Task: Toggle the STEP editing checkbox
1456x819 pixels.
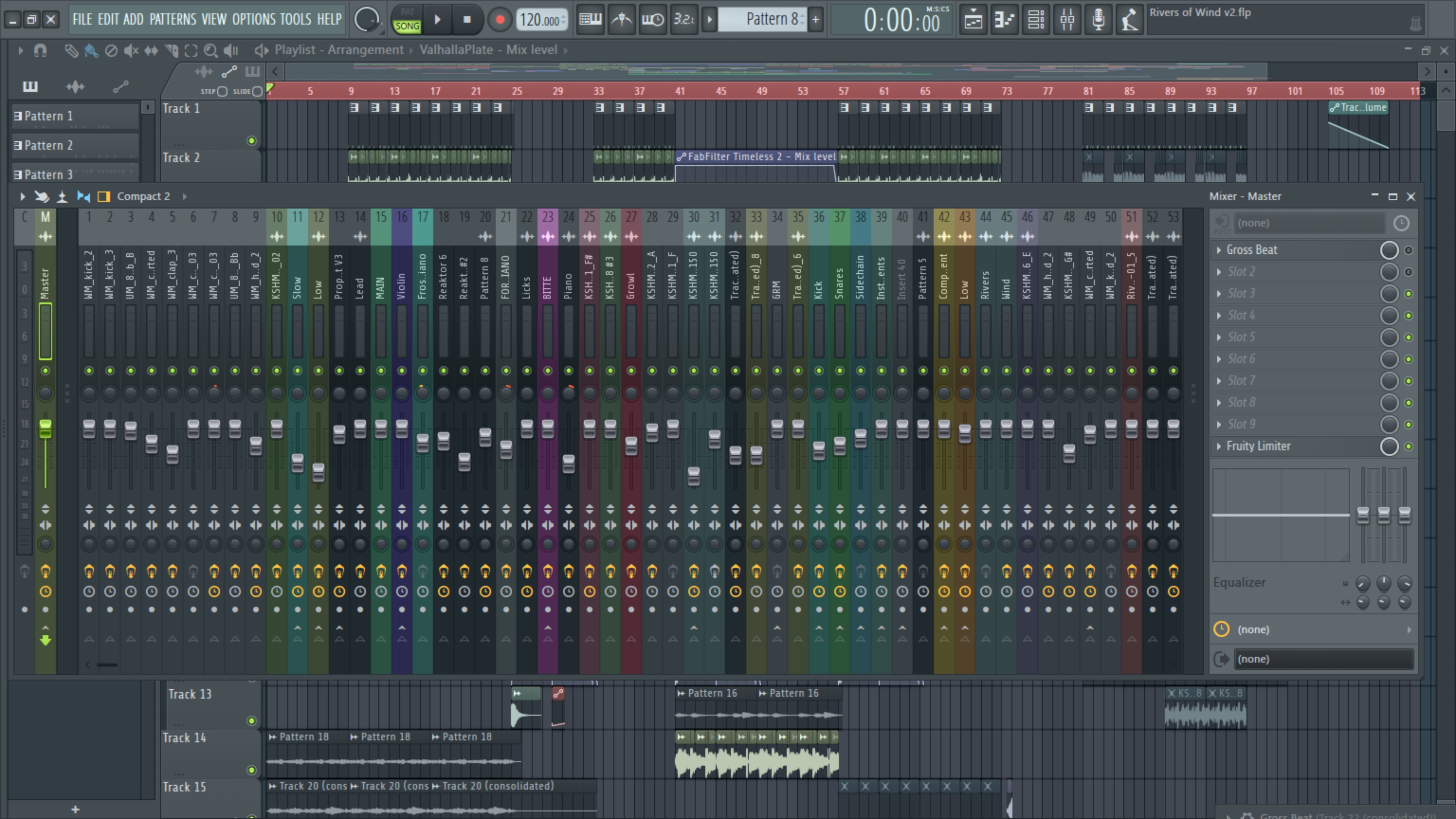Action: pos(222,91)
